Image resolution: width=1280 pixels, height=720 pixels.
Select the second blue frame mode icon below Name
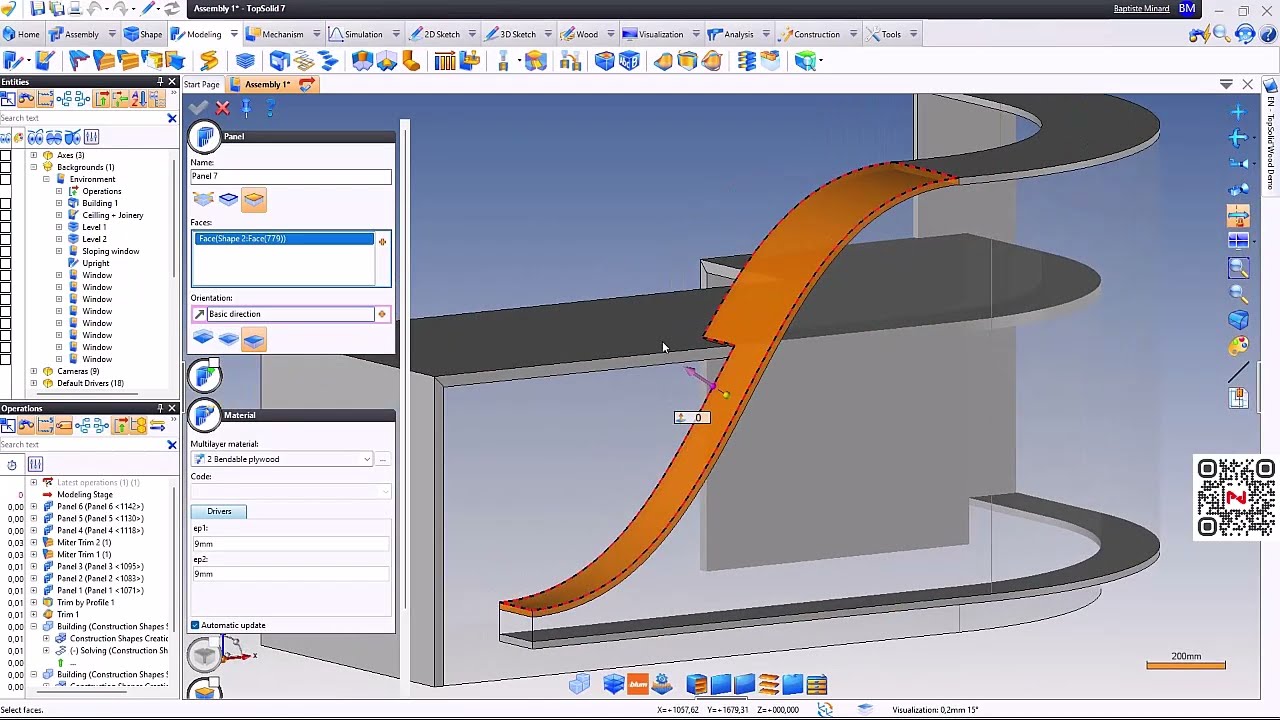[228, 200]
